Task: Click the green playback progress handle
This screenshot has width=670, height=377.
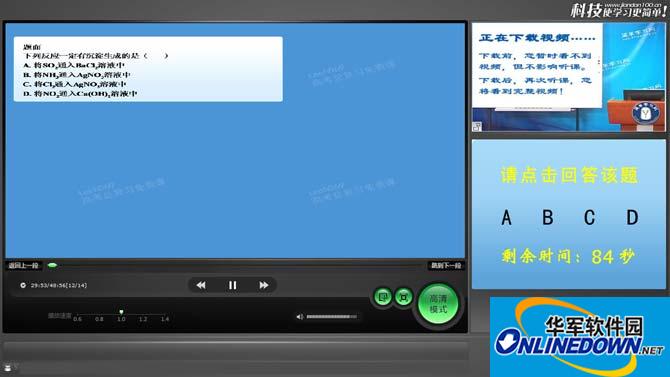Action: [x=52, y=265]
